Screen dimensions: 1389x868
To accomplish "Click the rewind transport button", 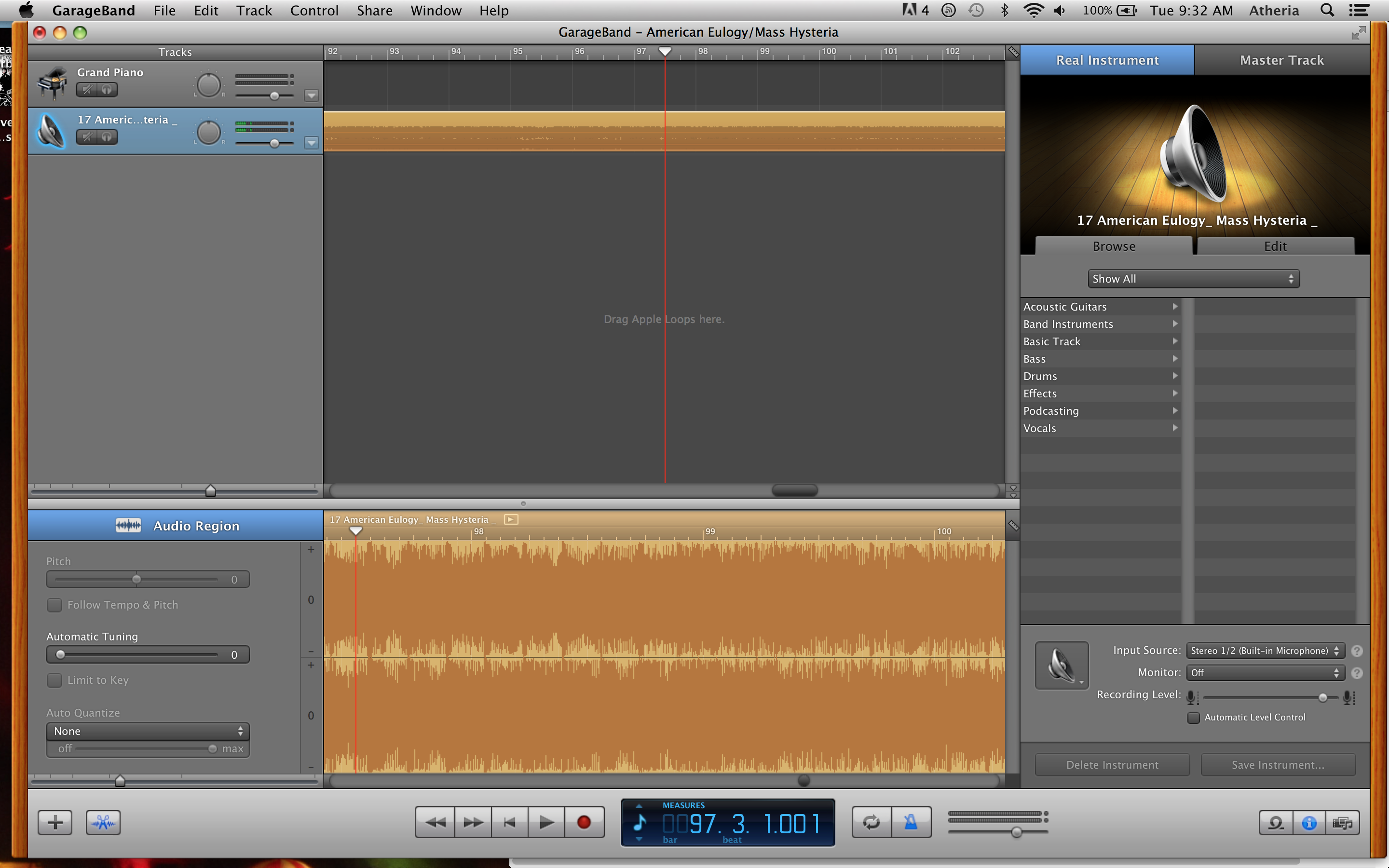I will point(436,823).
